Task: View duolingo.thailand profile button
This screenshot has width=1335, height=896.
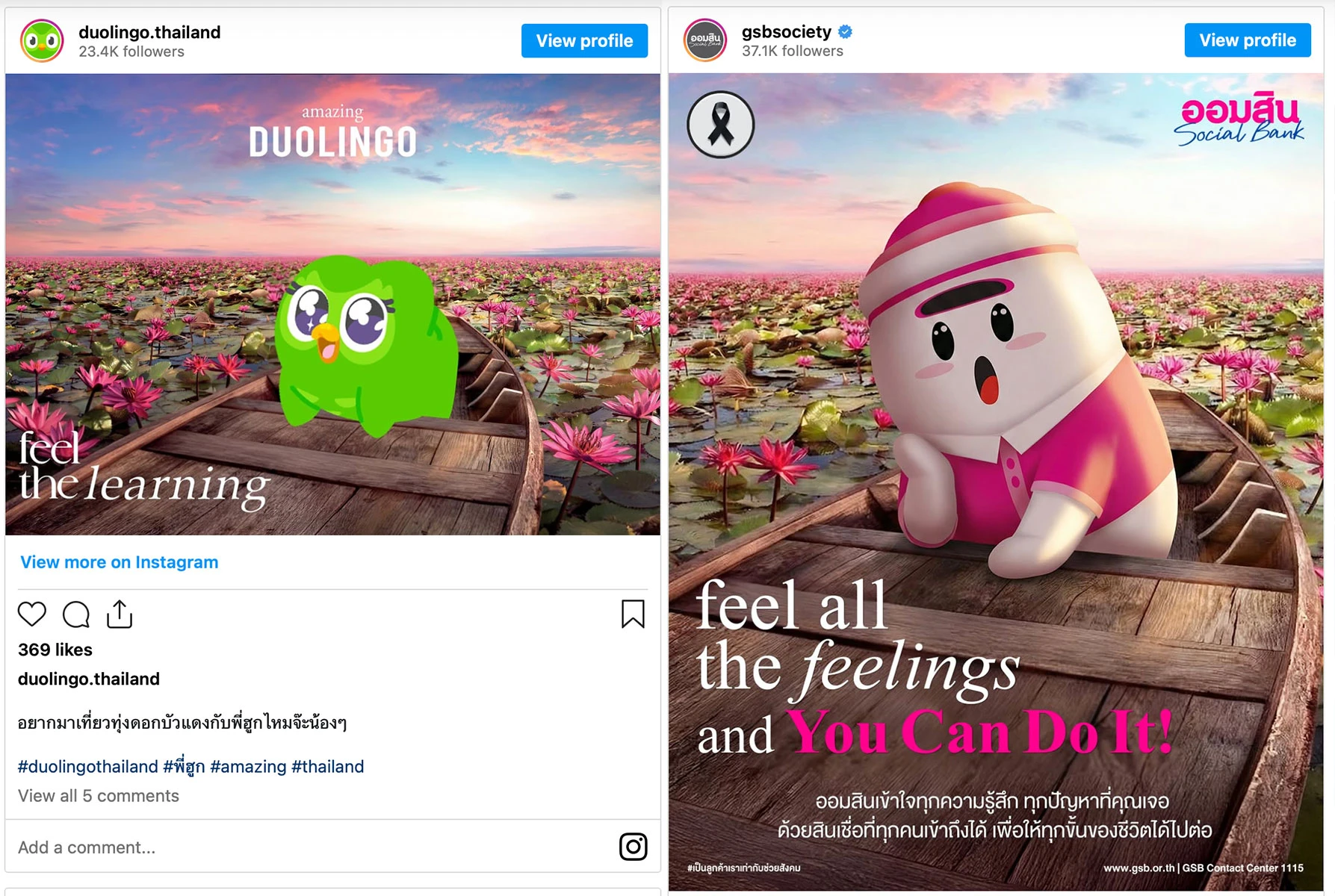Action: pos(584,41)
